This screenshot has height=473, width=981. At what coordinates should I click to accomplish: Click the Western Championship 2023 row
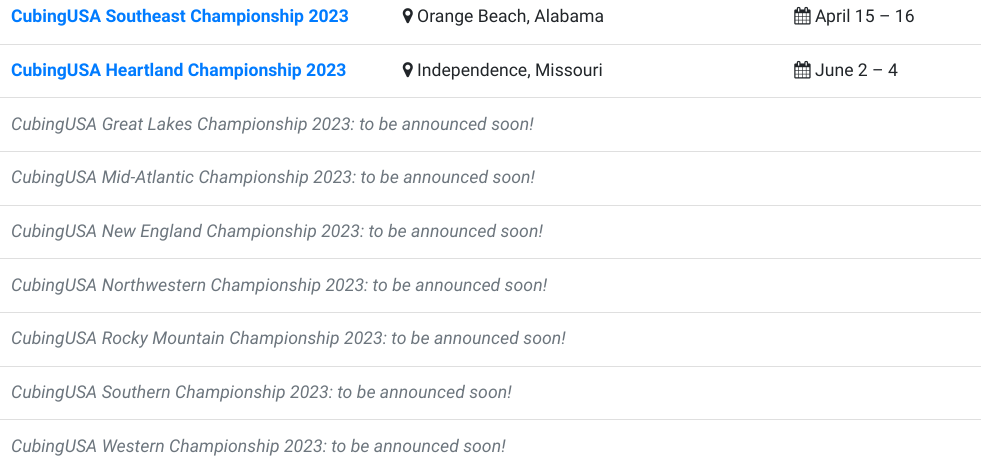point(490,447)
